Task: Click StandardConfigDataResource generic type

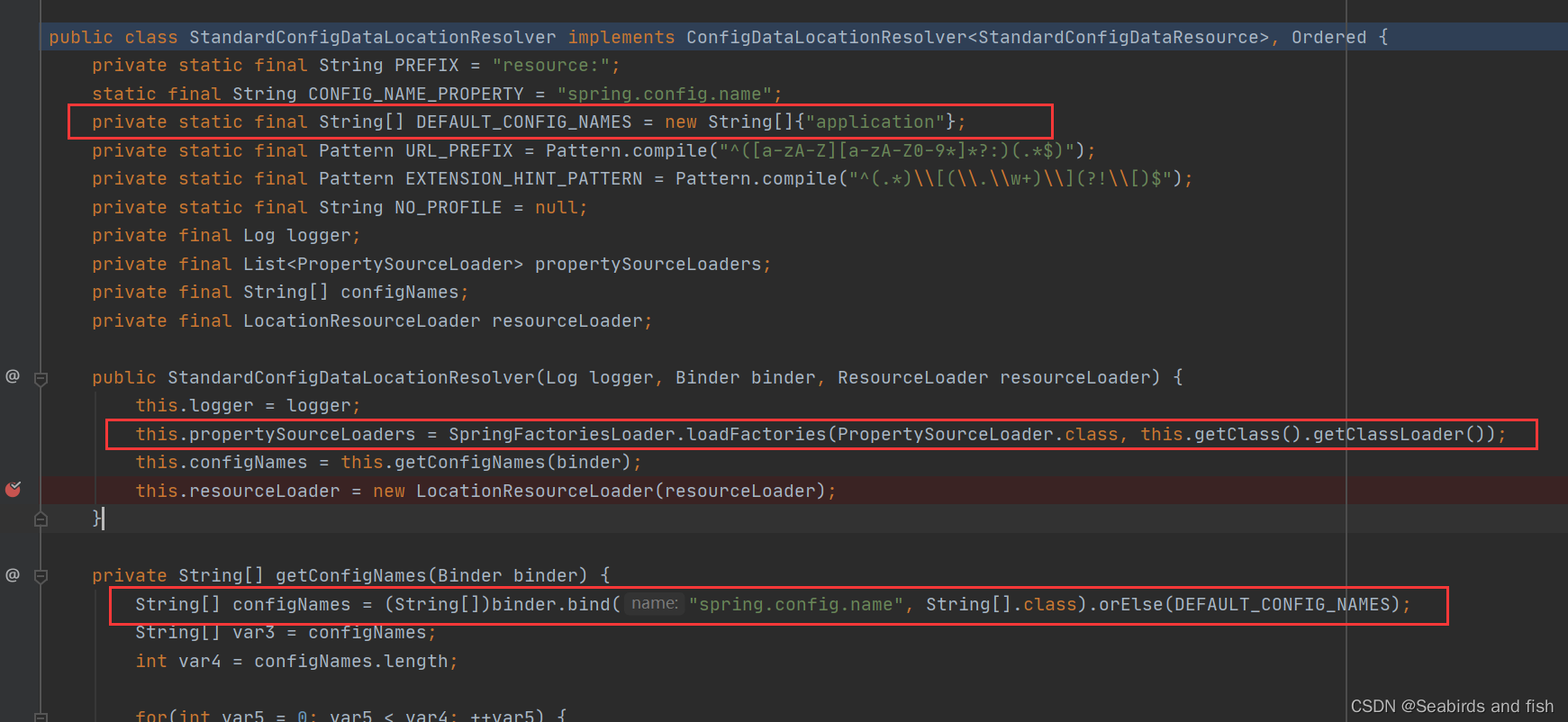Action: pos(1119,37)
